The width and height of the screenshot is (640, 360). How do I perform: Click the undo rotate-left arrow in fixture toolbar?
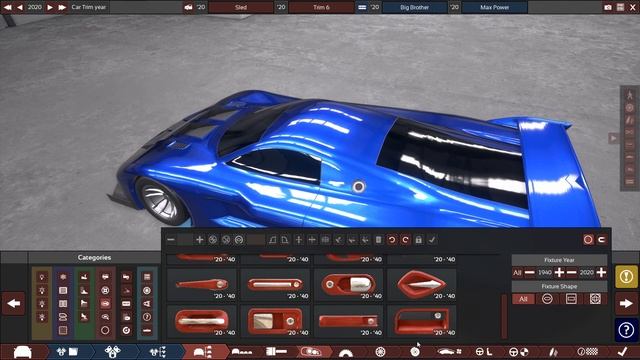(392, 240)
